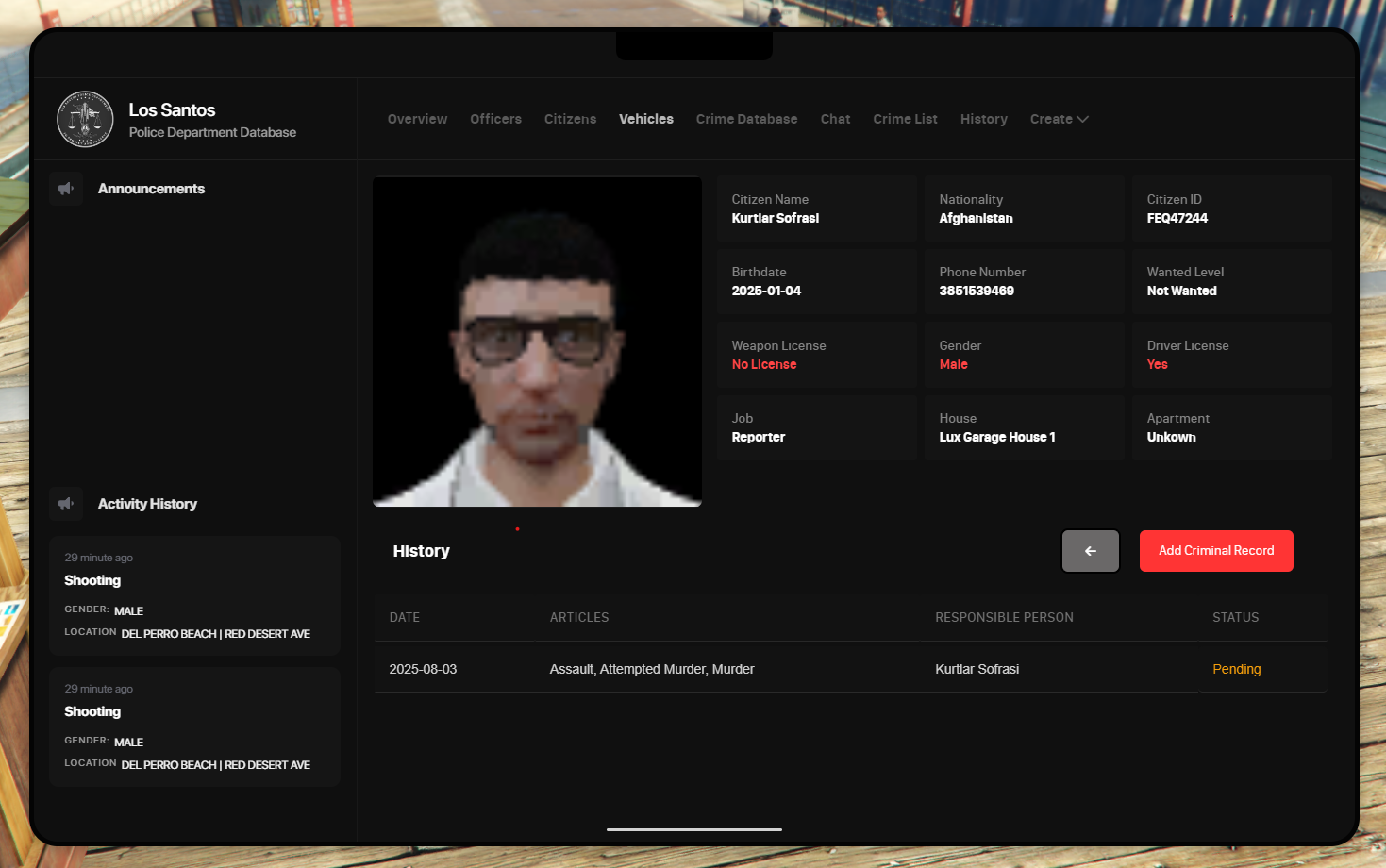Open the Overview tab
Viewport: 1386px width, 868px height.
417,119
